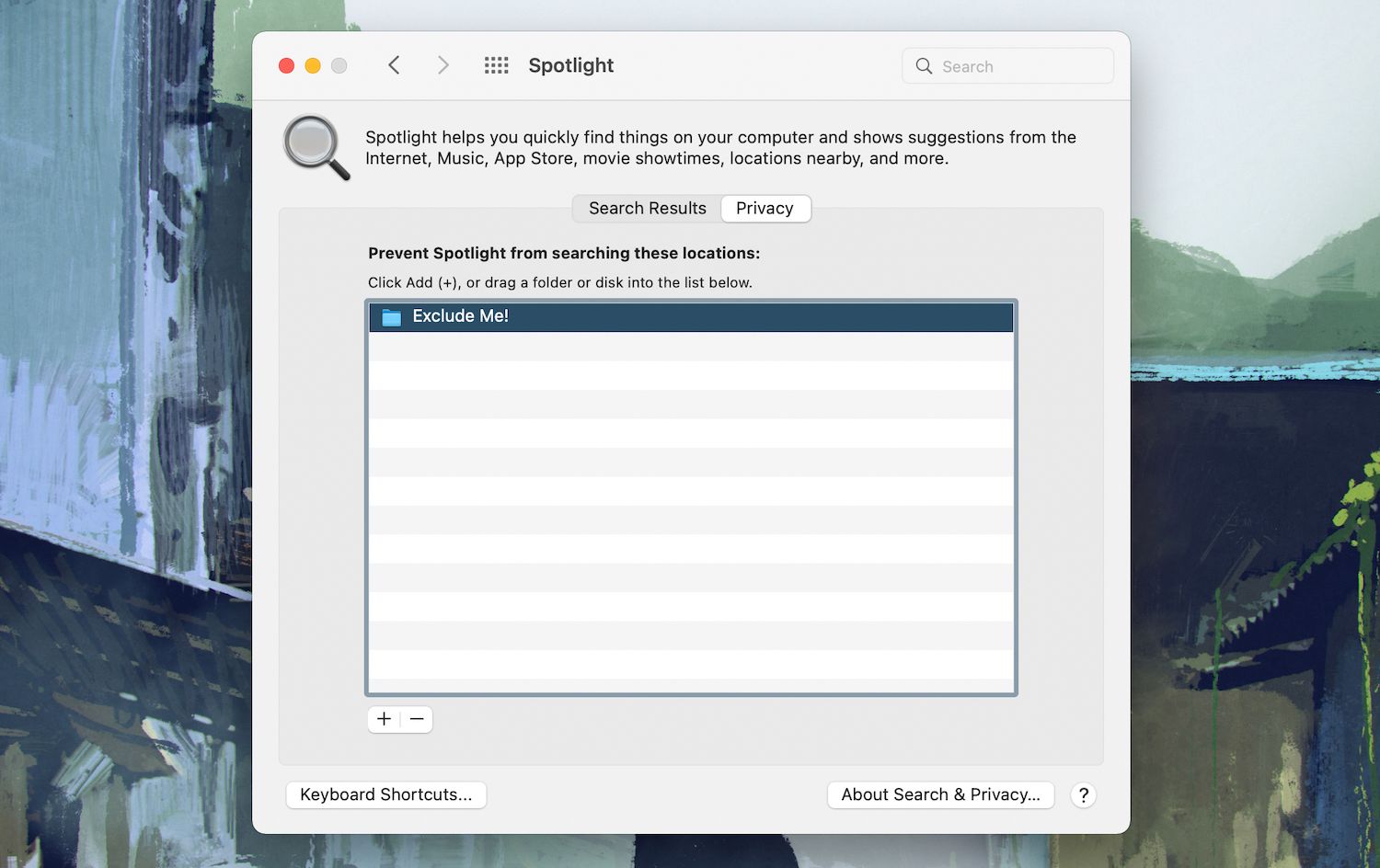Click the red close window button
This screenshot has width=1380, height=868.
(286, 65)
